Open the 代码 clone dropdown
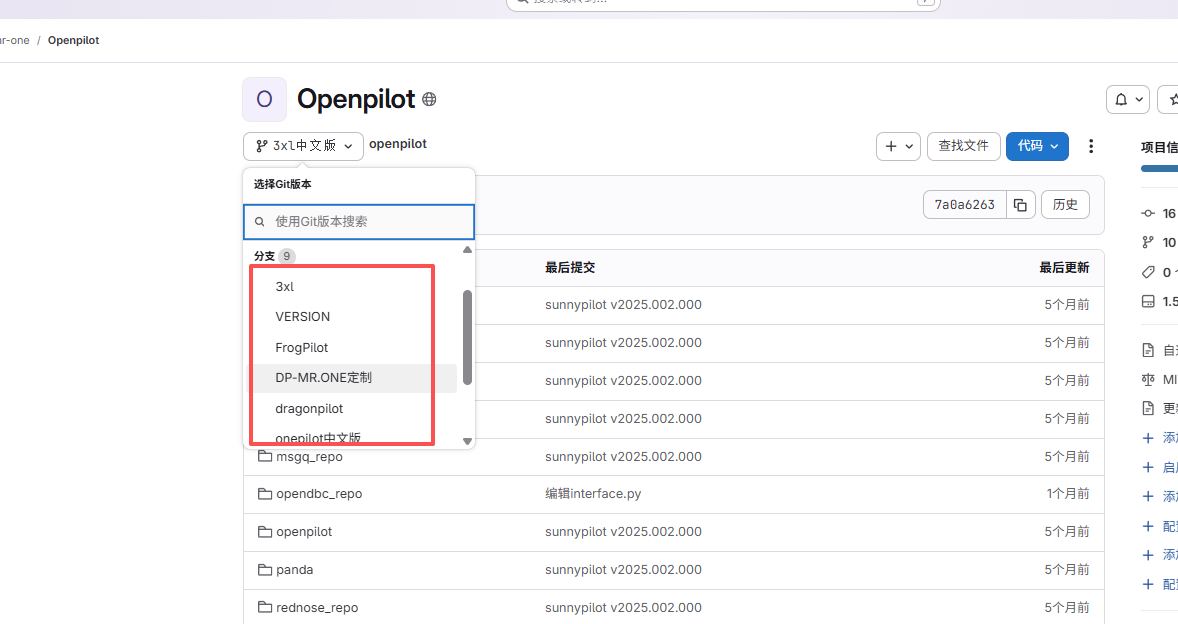 click(1037, 146)
